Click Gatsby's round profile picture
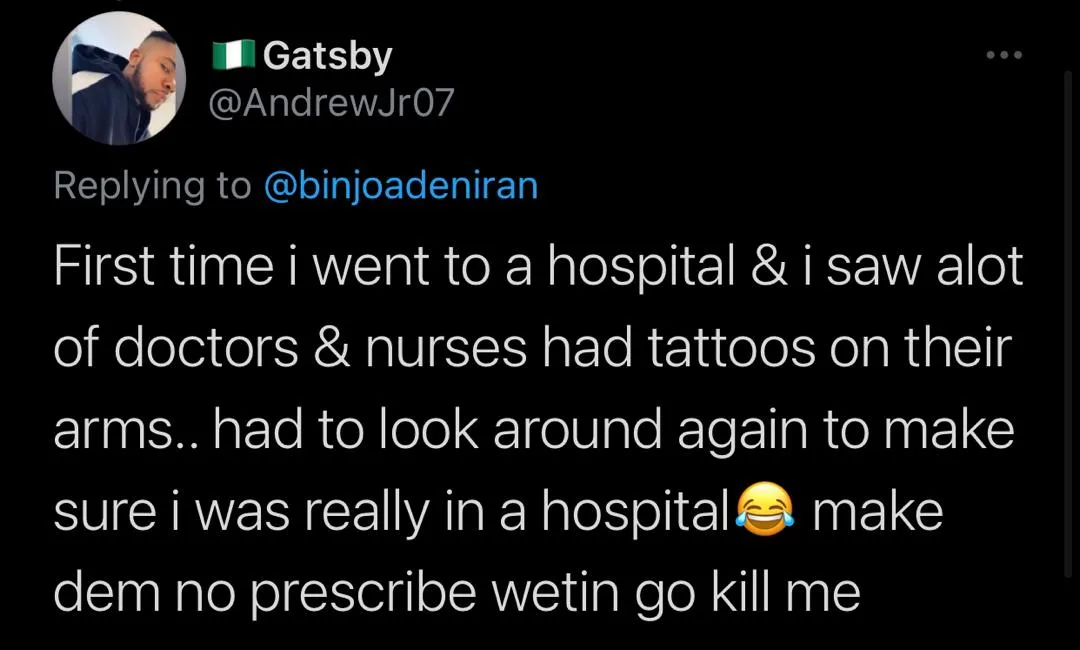This screenshot has width=1080, height=650. click(119, 78)
